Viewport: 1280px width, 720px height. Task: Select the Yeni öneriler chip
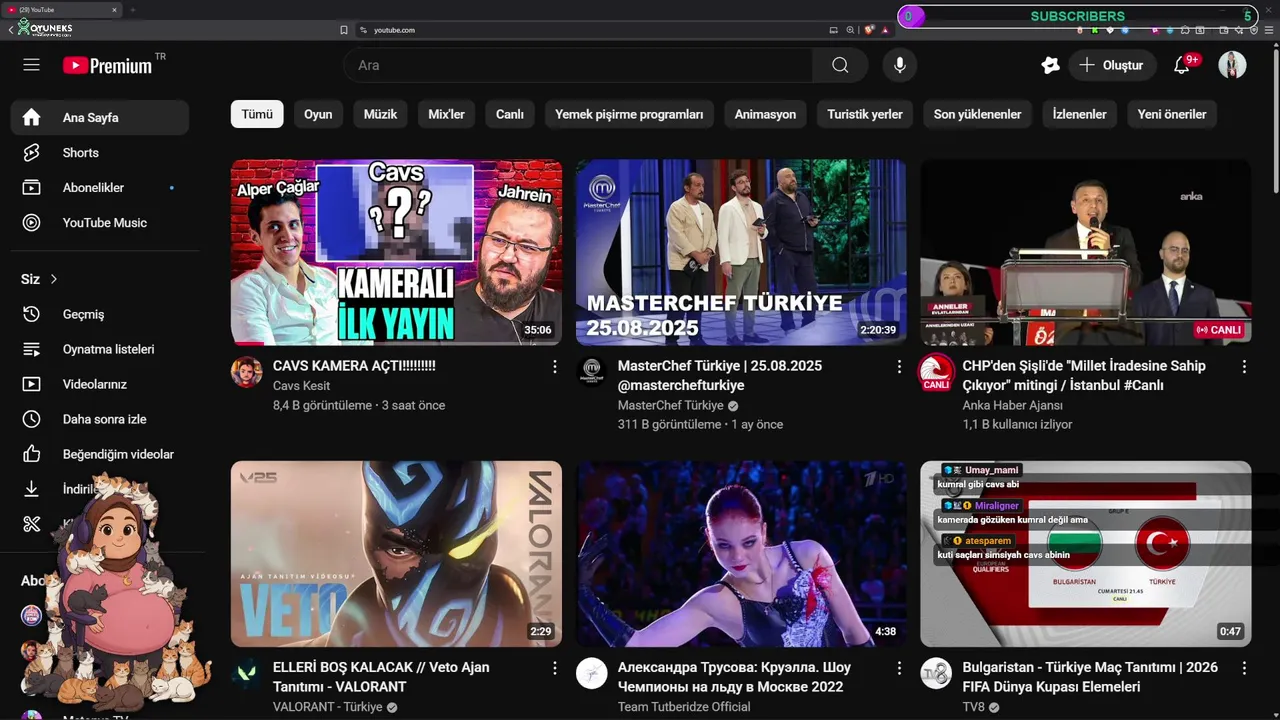[1172, 114]
